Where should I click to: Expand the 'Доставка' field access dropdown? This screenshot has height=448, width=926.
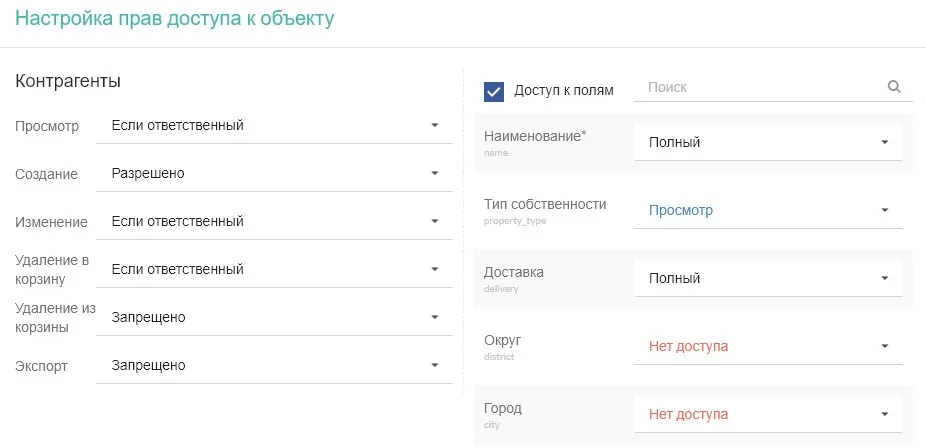click(767, 278)
